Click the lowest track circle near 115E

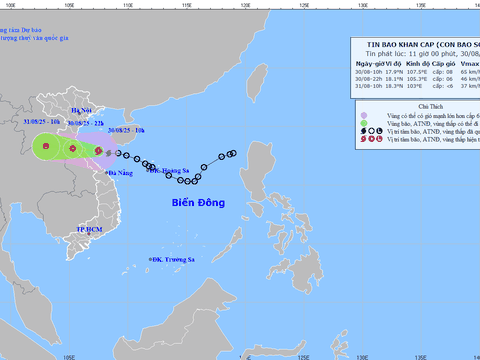[187, 181]
